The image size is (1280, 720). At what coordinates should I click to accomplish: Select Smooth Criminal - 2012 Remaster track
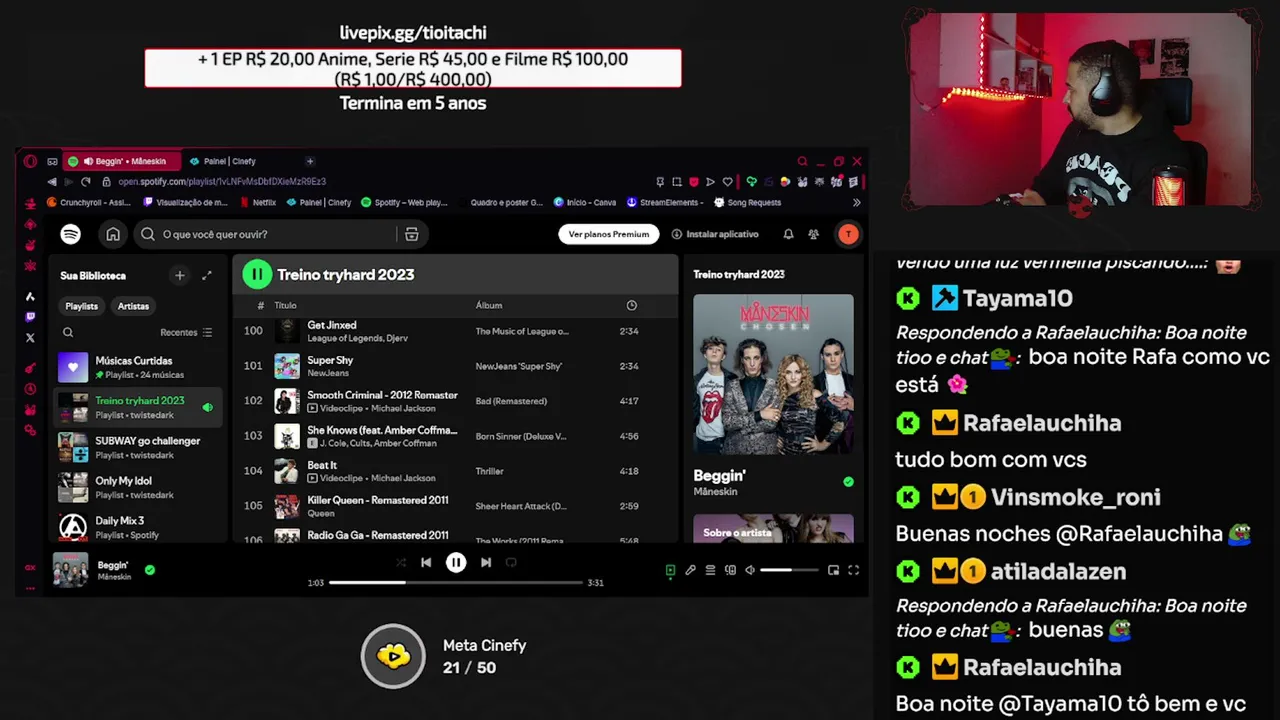[x=455, y=401]
